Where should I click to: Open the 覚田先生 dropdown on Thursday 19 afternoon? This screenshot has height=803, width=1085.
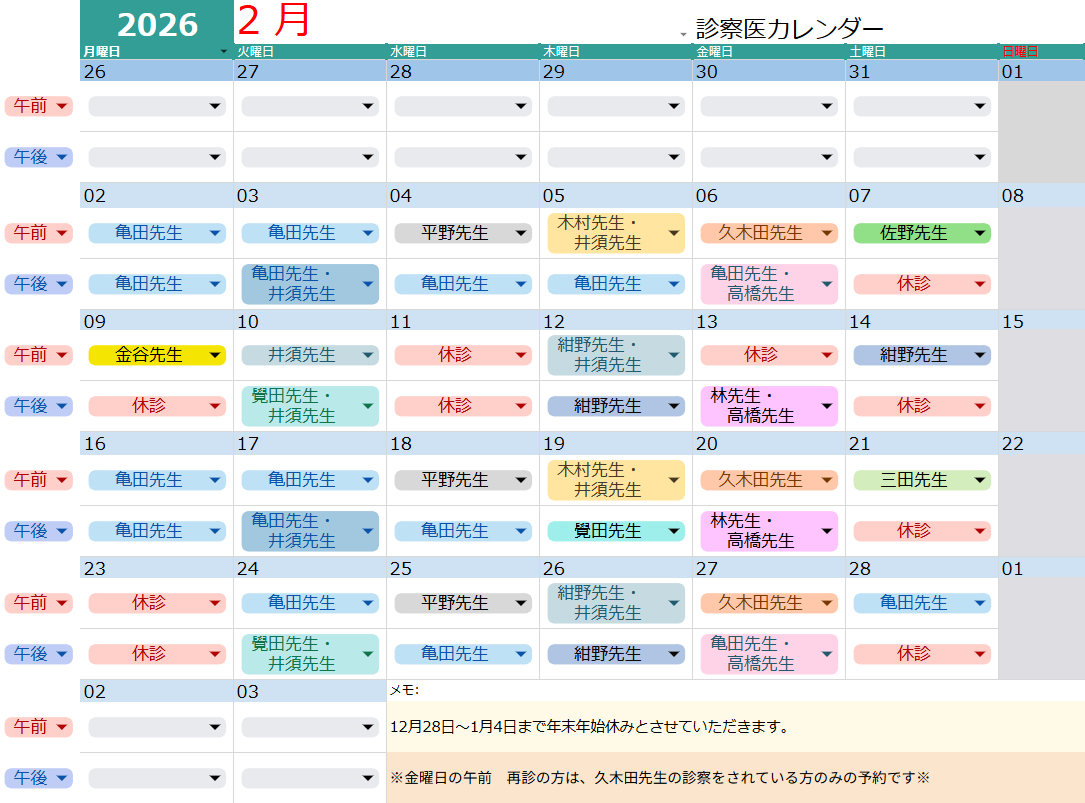click(x=673, y=531)
